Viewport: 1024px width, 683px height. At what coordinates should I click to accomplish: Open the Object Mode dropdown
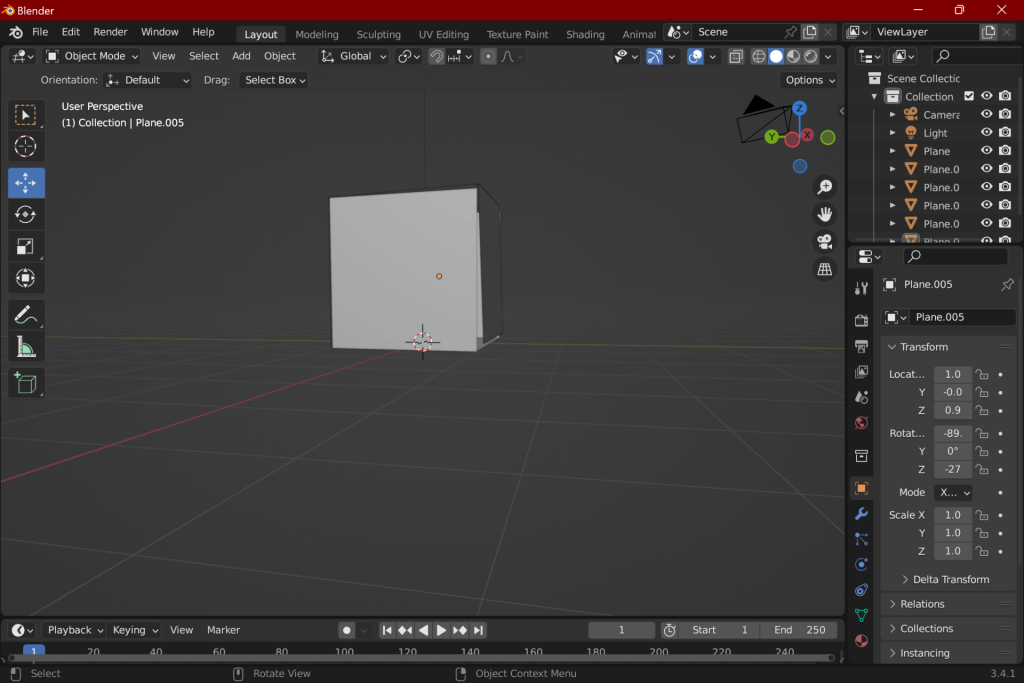tap(92, 56)
